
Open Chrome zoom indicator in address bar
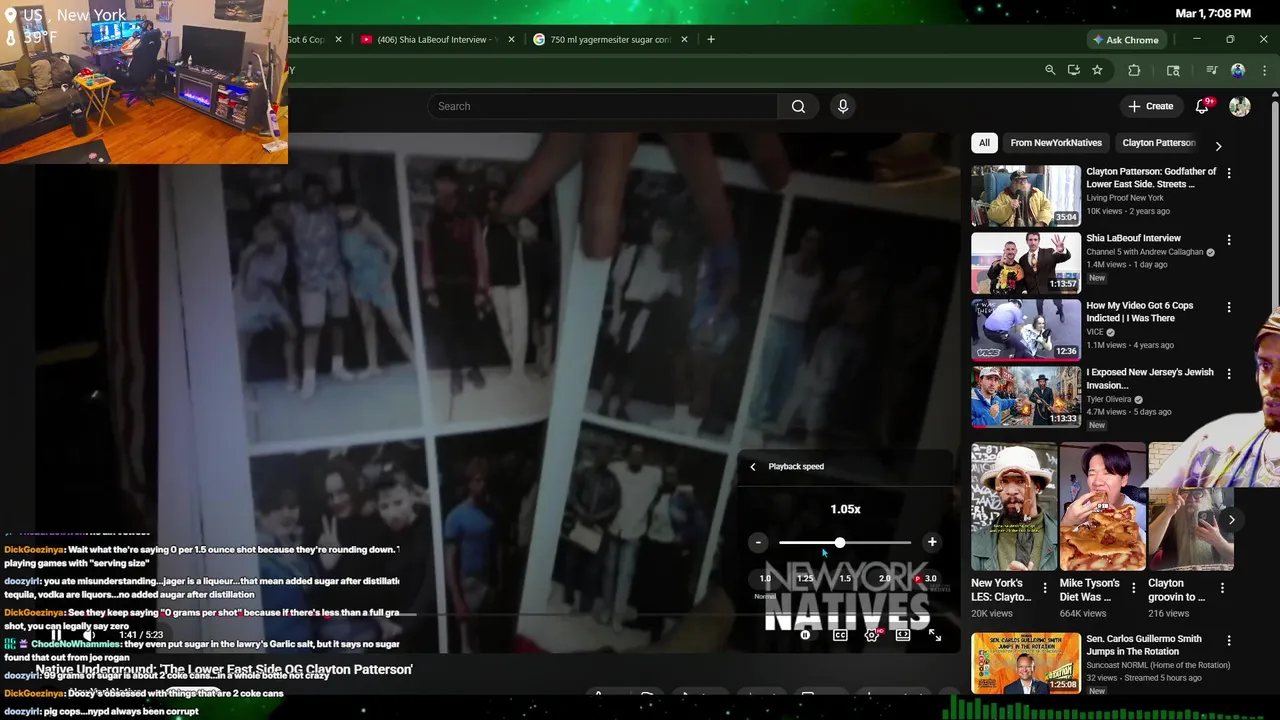pos(1050,70)
